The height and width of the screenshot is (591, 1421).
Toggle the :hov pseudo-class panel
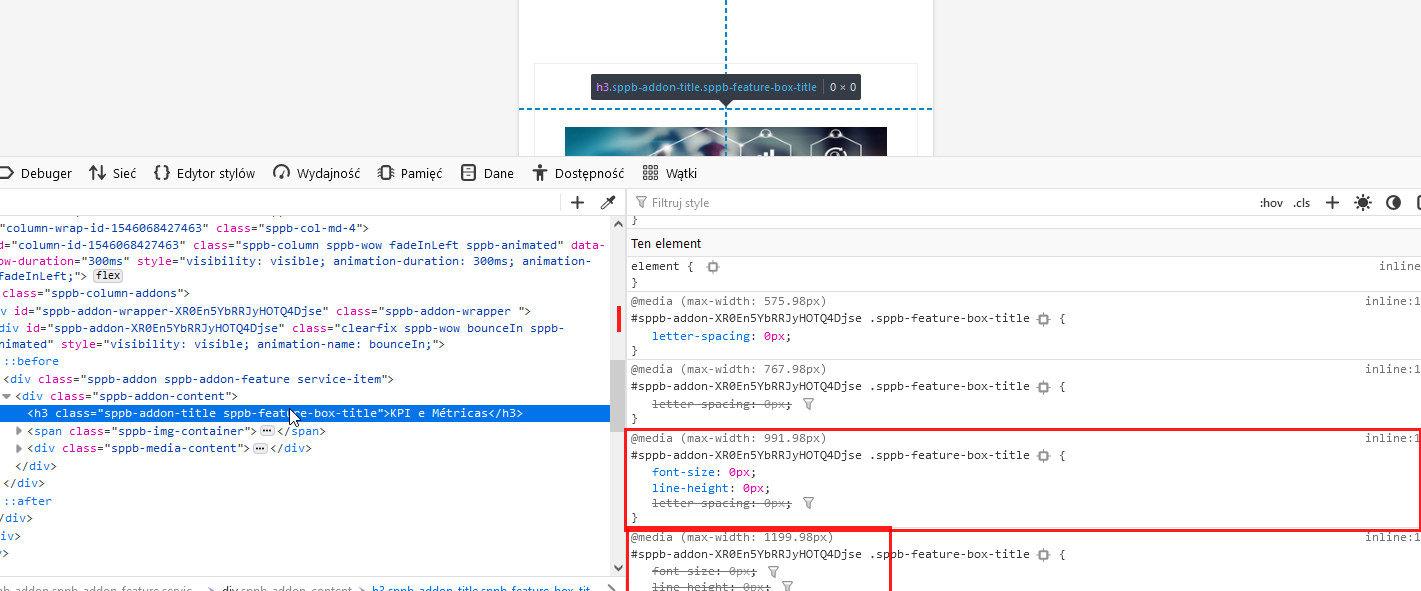pos(1271,203)
